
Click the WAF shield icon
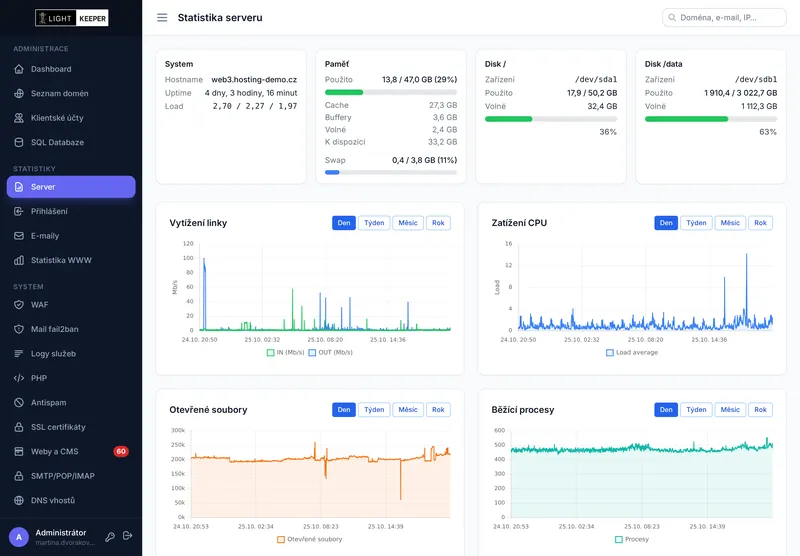point(19,305)
